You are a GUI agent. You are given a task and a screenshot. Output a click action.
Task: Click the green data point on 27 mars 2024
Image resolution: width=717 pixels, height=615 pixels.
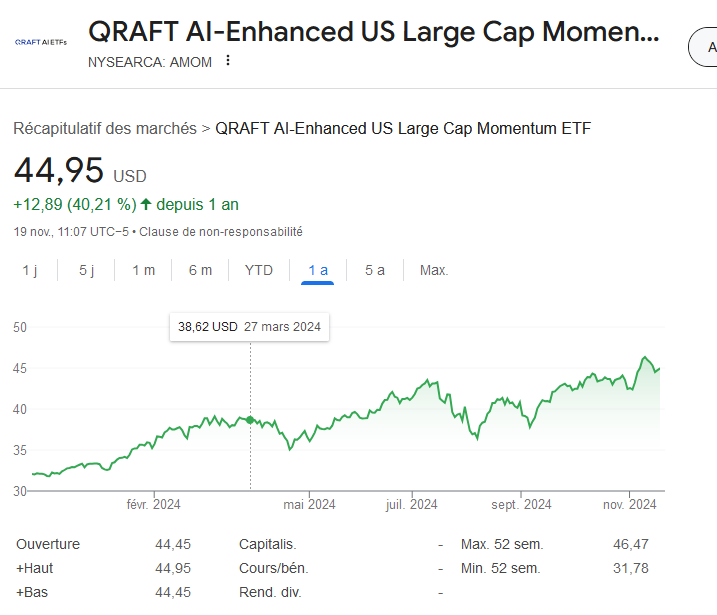click(250, 420)
